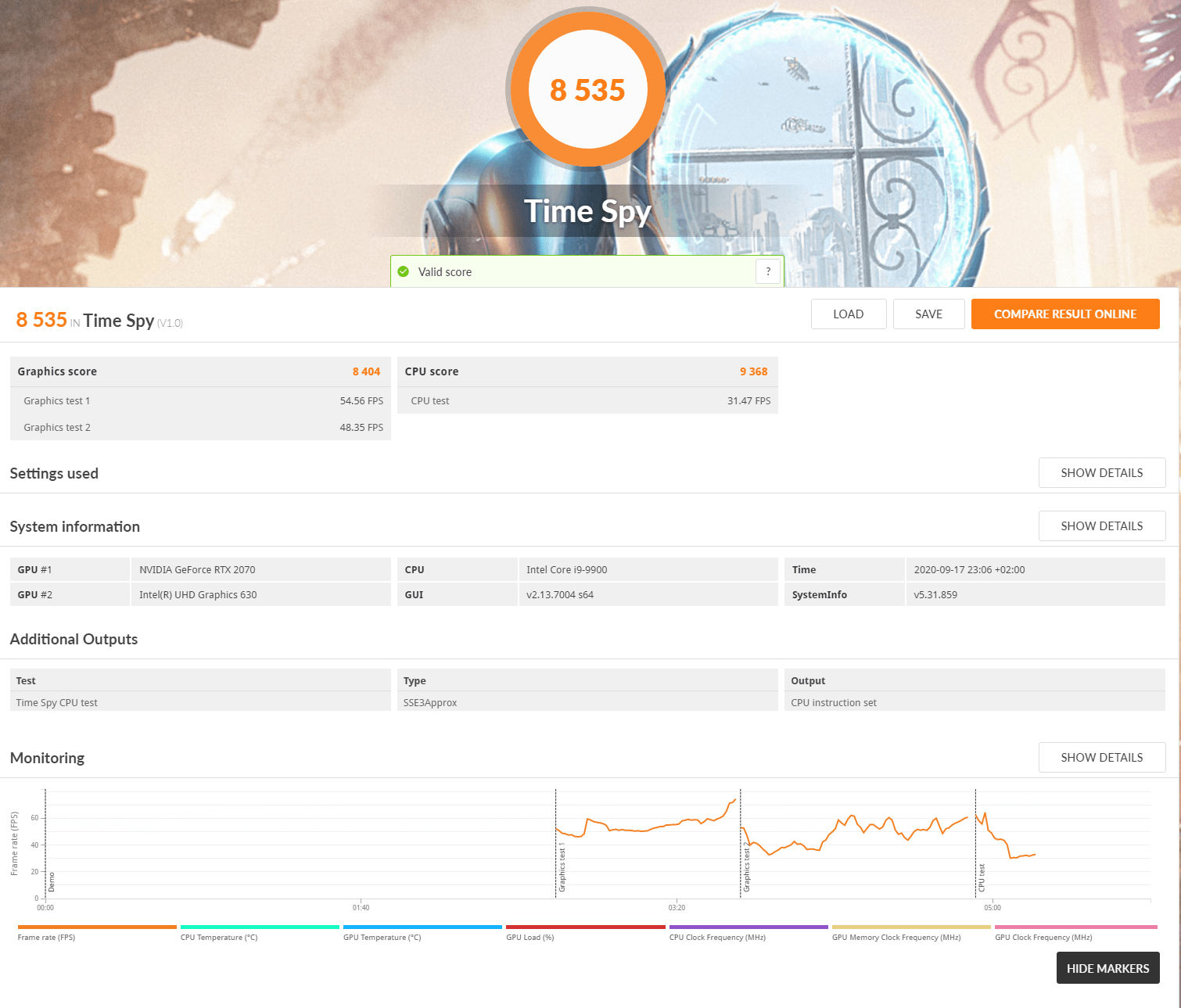This screenshot has height=1008, width=1181.
Task: Click Graphics score value 8 404
Action: click(x=366, y=371)
